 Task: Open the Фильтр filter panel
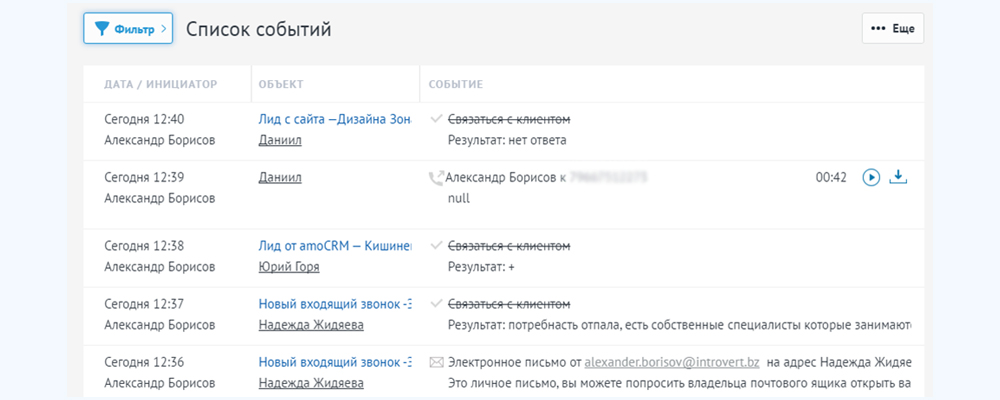point(128,29)
